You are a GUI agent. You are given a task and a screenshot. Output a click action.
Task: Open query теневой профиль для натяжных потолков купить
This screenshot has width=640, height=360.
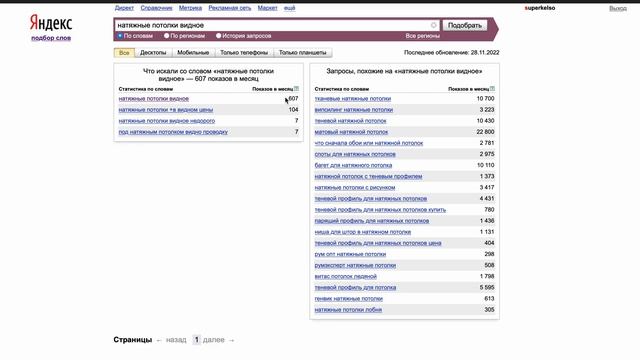coord(380,210)
